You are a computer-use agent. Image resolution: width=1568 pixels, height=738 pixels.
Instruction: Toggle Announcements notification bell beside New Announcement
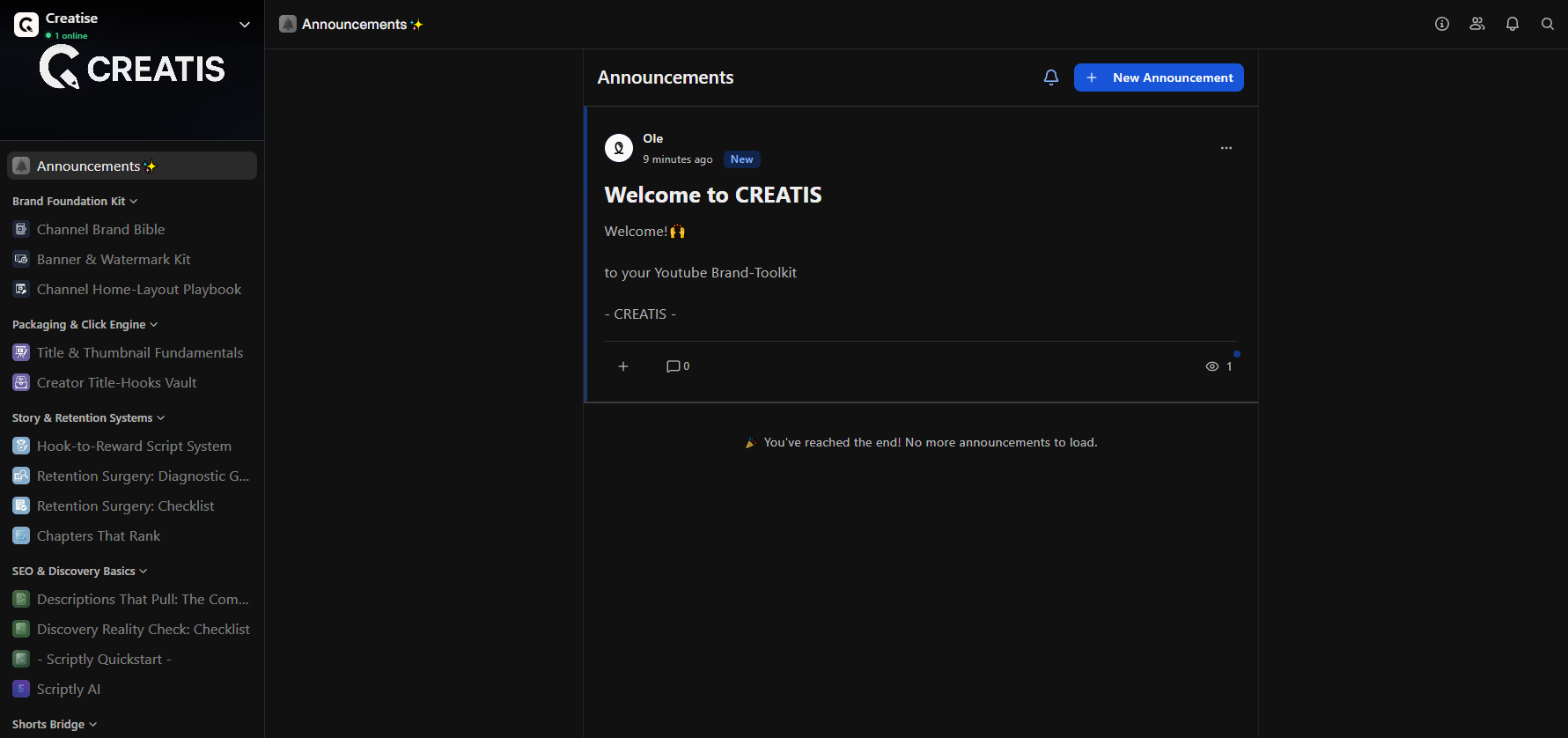click(x=1051, y=77)
